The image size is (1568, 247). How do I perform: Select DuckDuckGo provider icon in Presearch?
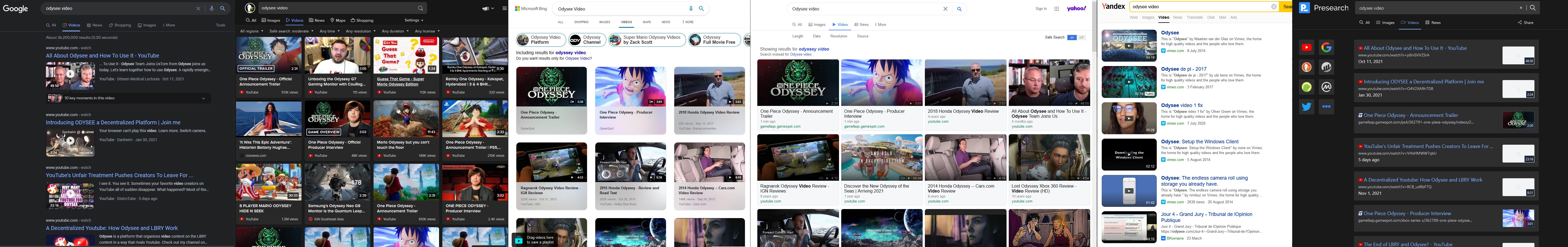[x=1306, y=67]
